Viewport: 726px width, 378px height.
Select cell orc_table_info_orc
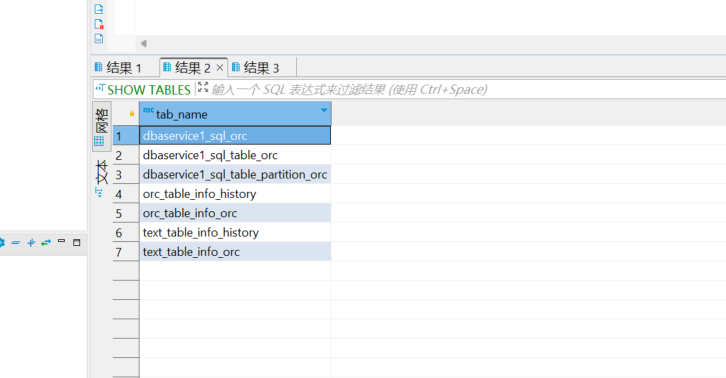235,213
